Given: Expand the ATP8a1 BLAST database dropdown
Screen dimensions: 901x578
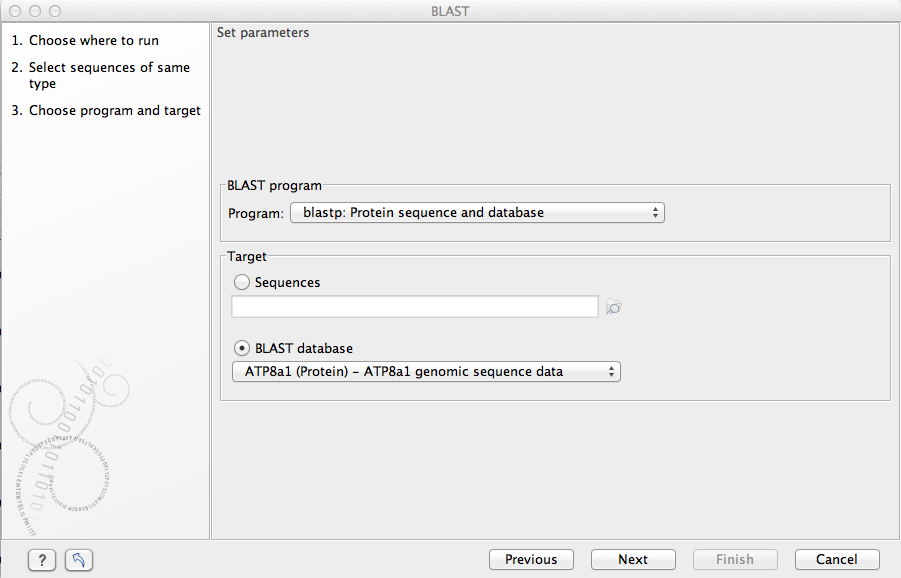Looking at the screenshot, I should tap(426, 372).
